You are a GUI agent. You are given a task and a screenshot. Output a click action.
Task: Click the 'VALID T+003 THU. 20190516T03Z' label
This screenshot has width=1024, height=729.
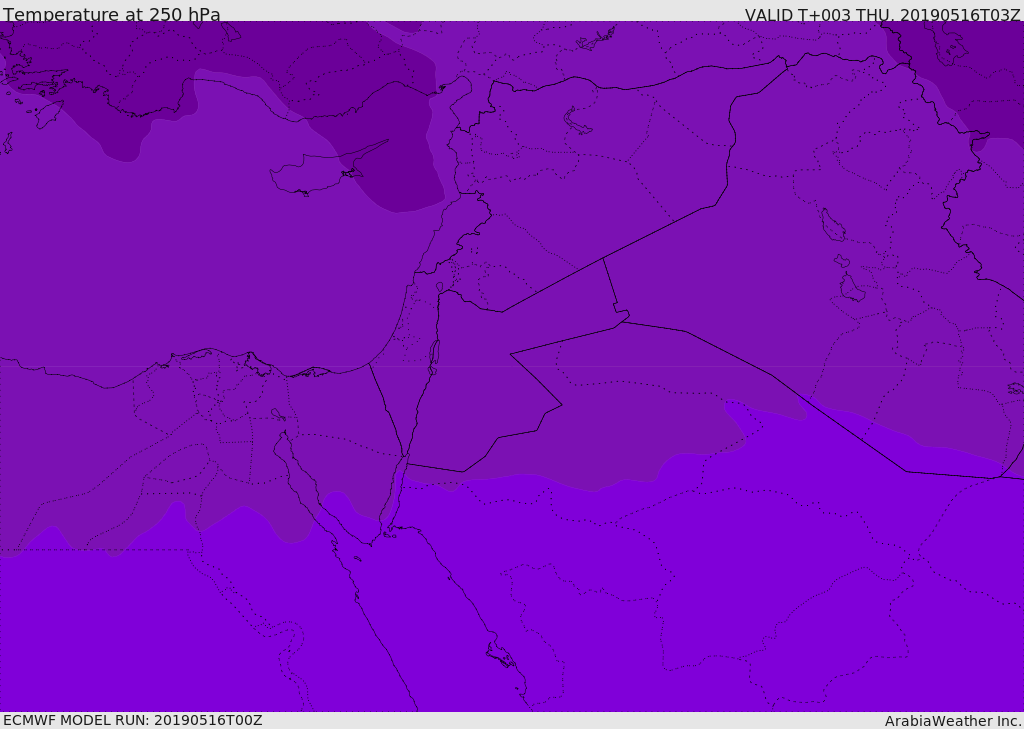coord(882,15)
